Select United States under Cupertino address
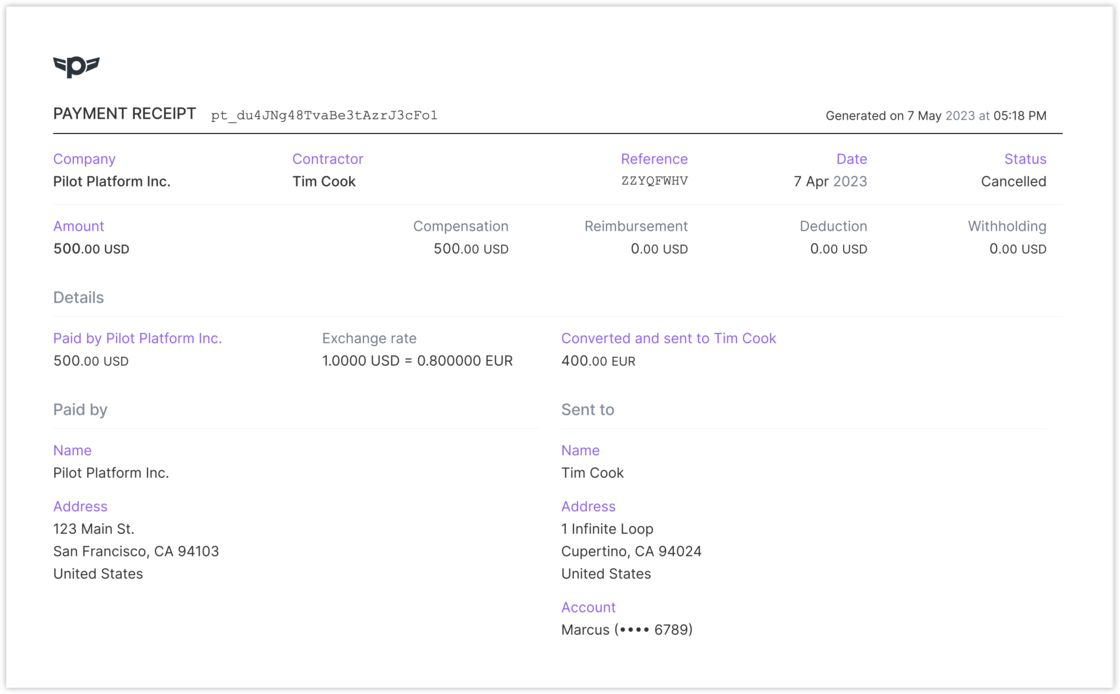The height and width of the screenshot is (694, 1120). (606, 574)
